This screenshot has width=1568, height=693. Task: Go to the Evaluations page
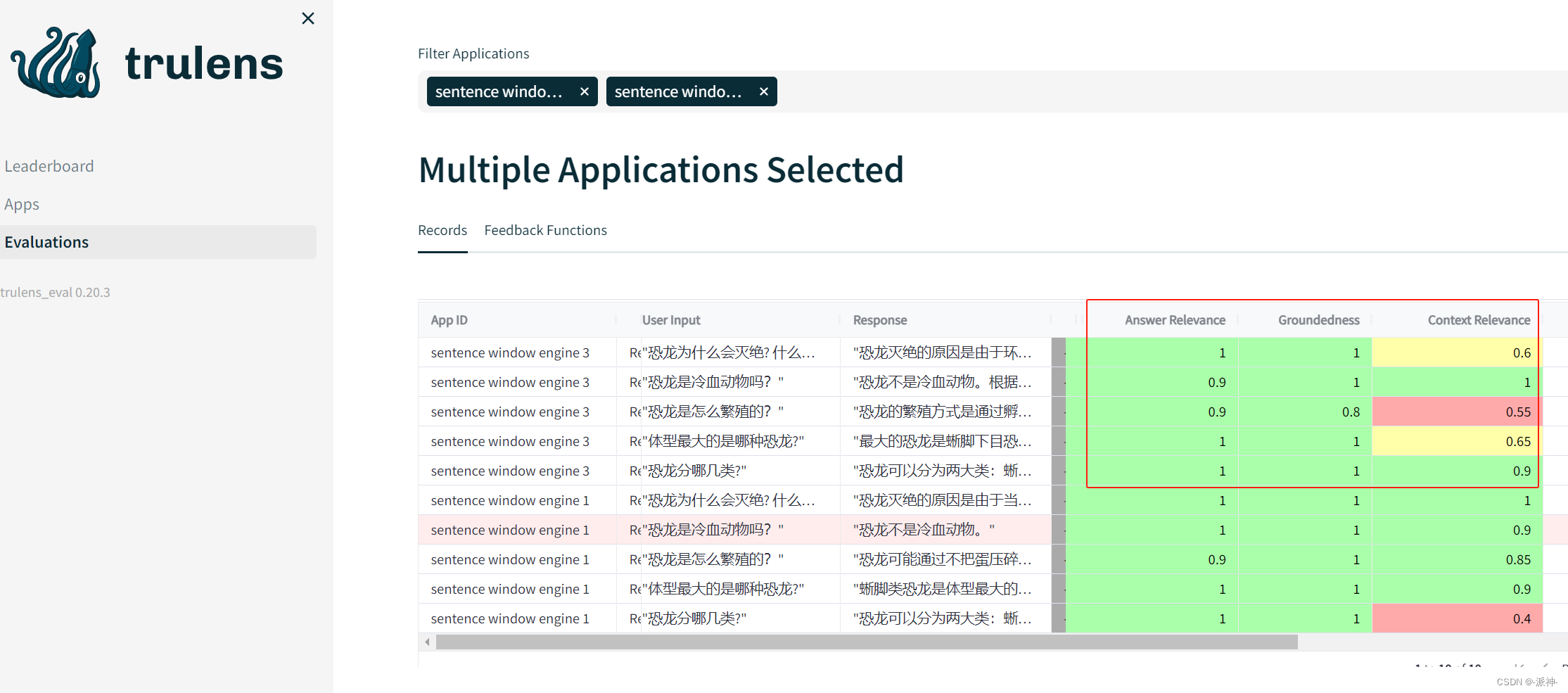click(158, 242)
